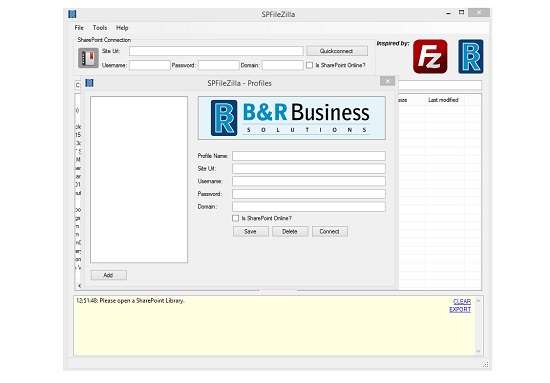Click main window Domain field

point(283,65)
